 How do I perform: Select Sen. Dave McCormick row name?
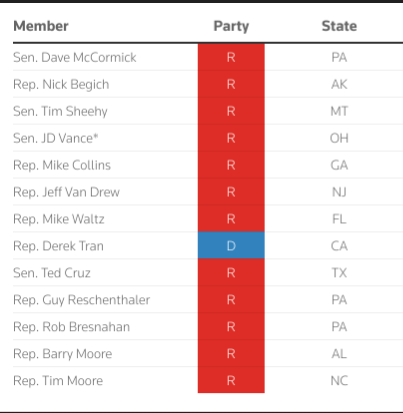click(75, 57)
